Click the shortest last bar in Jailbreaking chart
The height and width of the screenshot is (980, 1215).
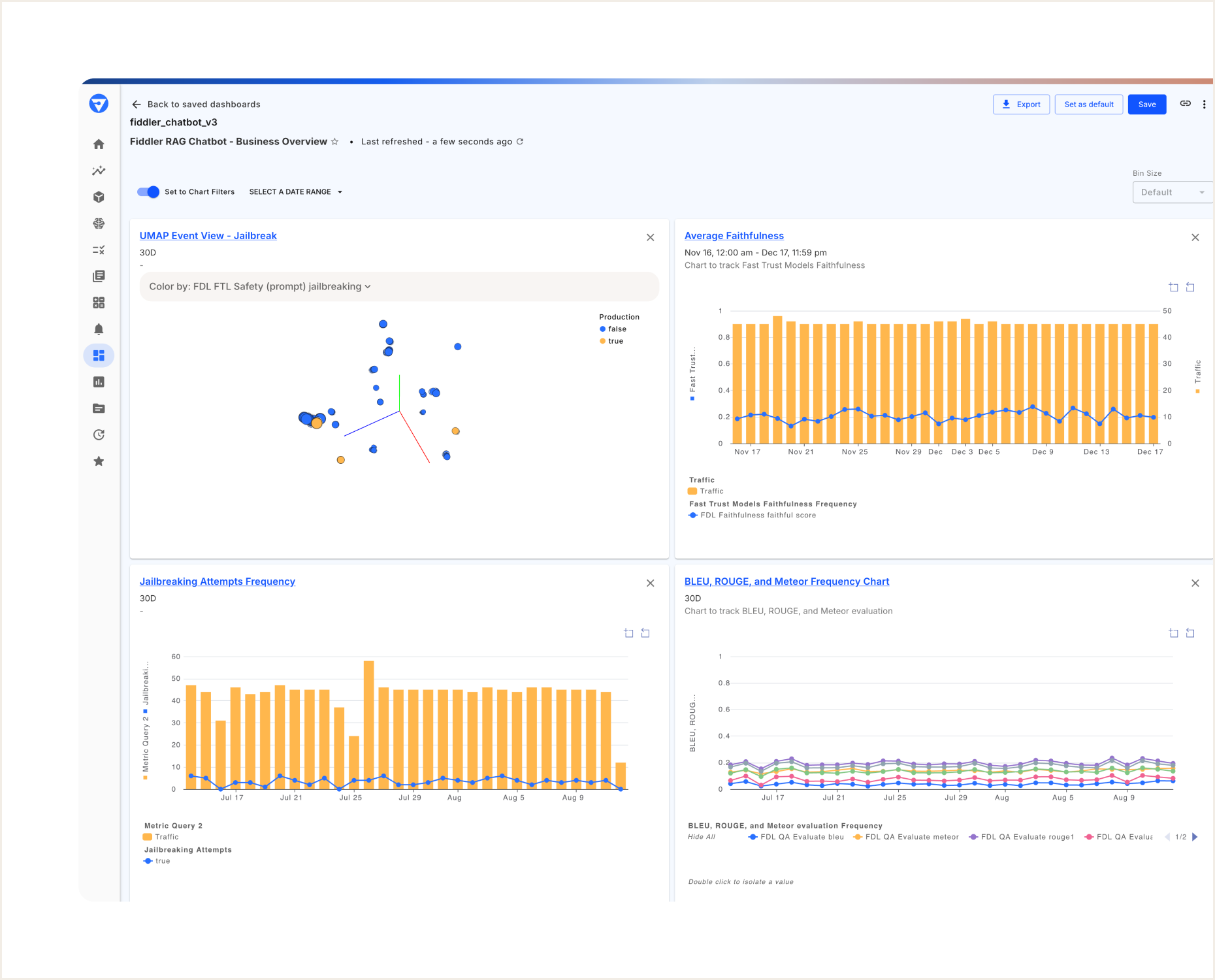click(621, 776)
